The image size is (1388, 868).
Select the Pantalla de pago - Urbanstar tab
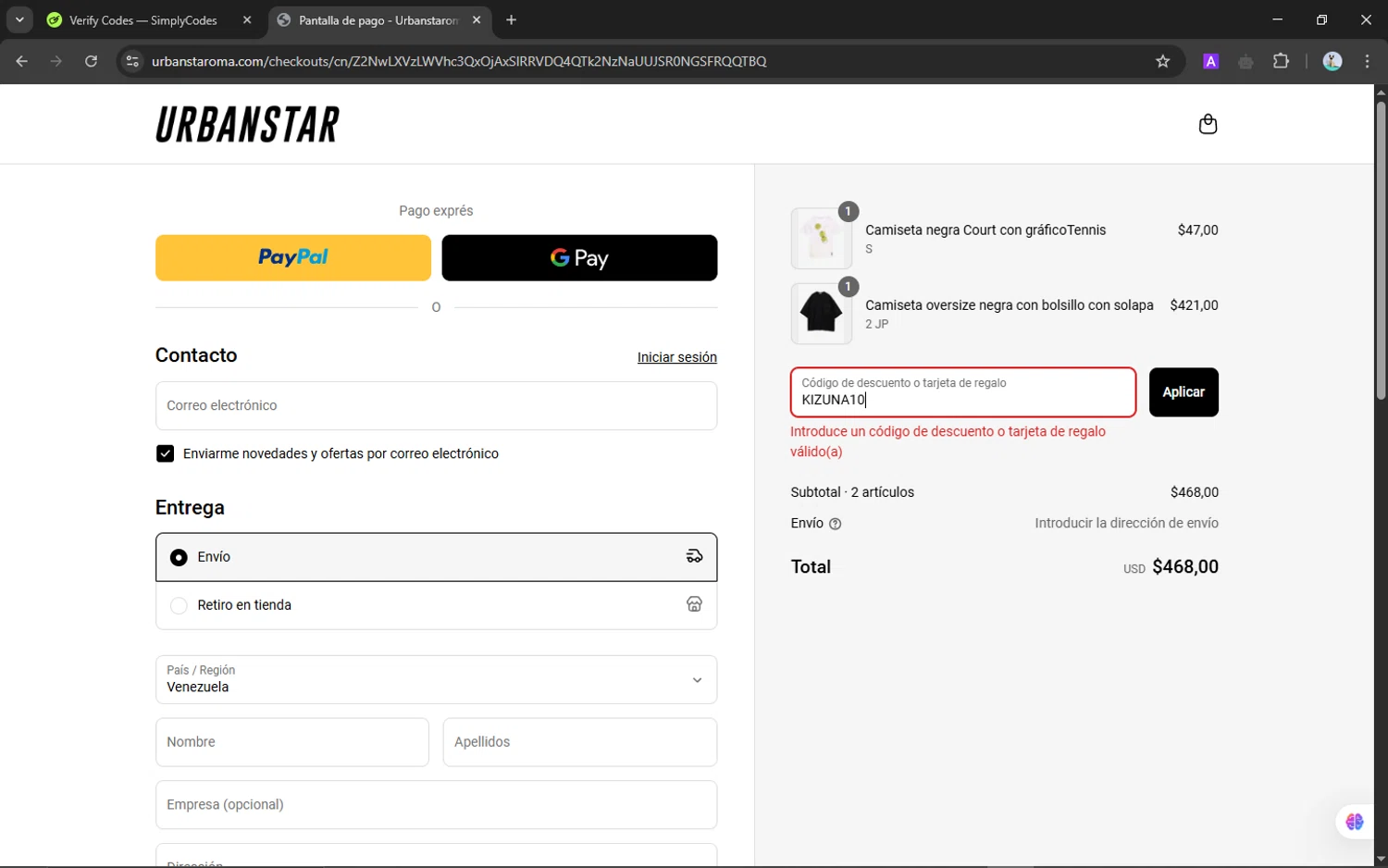click(x=378, y=20)
